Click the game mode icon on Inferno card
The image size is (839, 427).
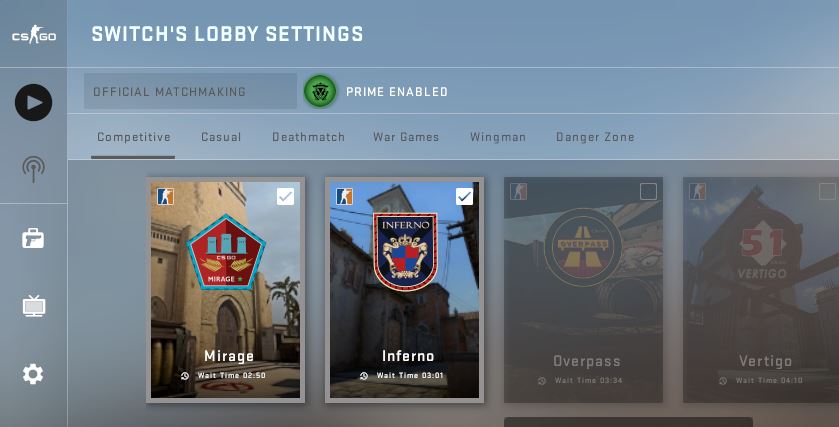tap(344, 196)
